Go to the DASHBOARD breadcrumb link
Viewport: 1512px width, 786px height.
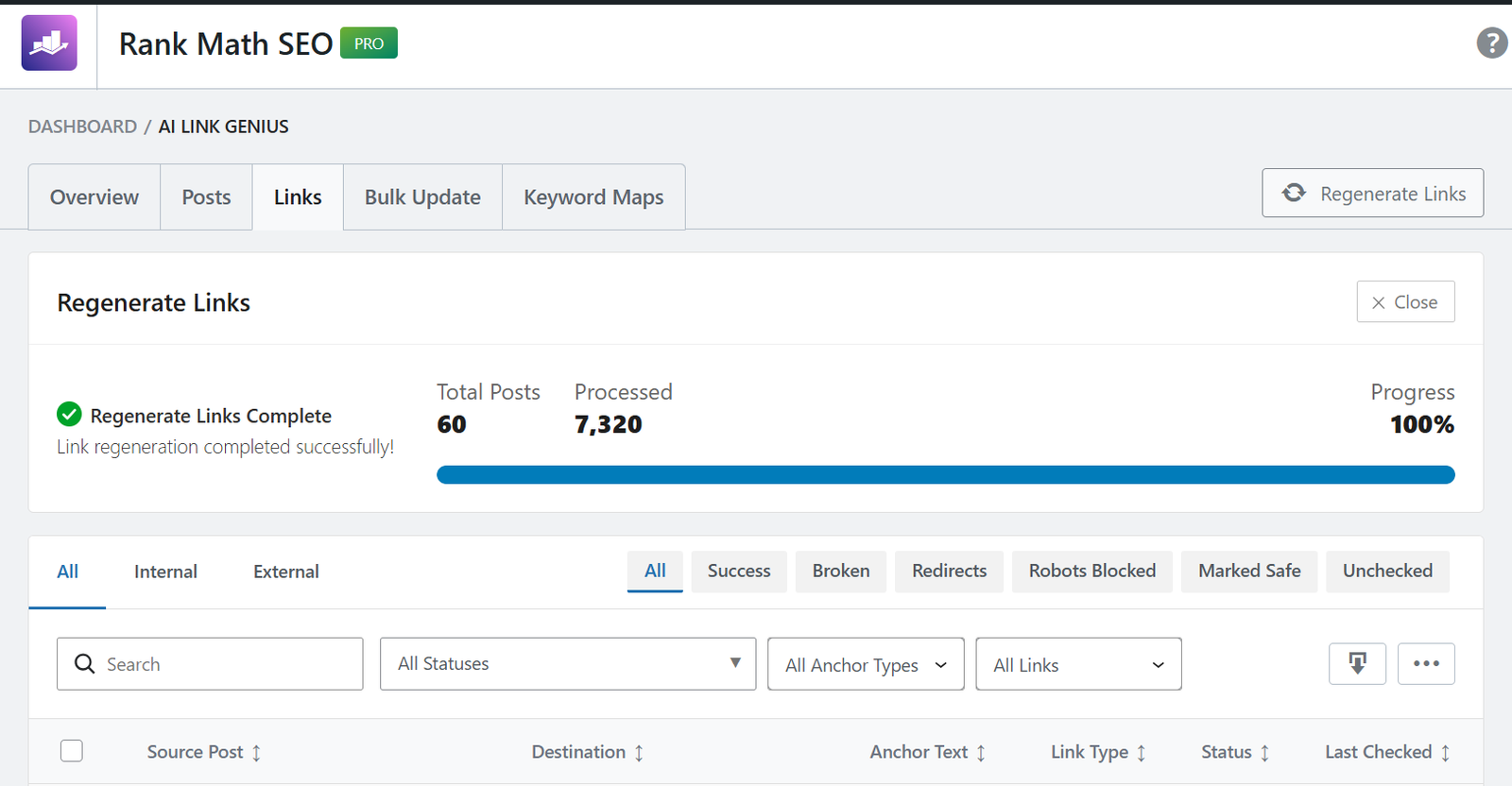pyautogui.click(x=82, y=127)
